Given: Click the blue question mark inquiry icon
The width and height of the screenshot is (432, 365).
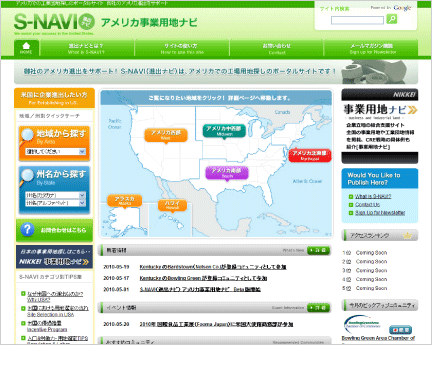Looking at the screenshot, I should 27,230.
